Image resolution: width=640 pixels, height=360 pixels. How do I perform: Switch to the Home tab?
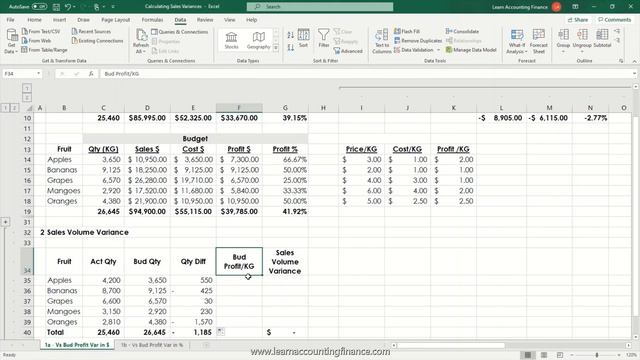coord(34,20)
